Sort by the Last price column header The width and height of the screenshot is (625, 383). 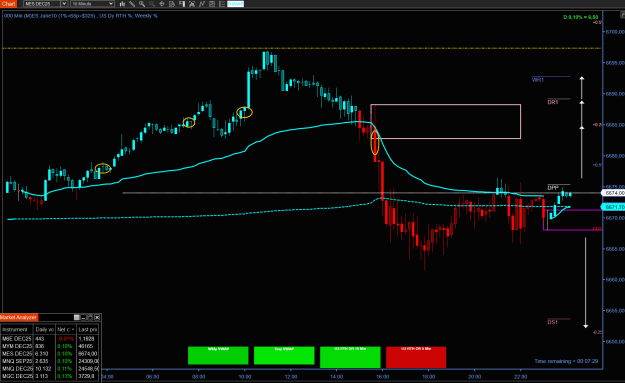click(x=88, y=330)
